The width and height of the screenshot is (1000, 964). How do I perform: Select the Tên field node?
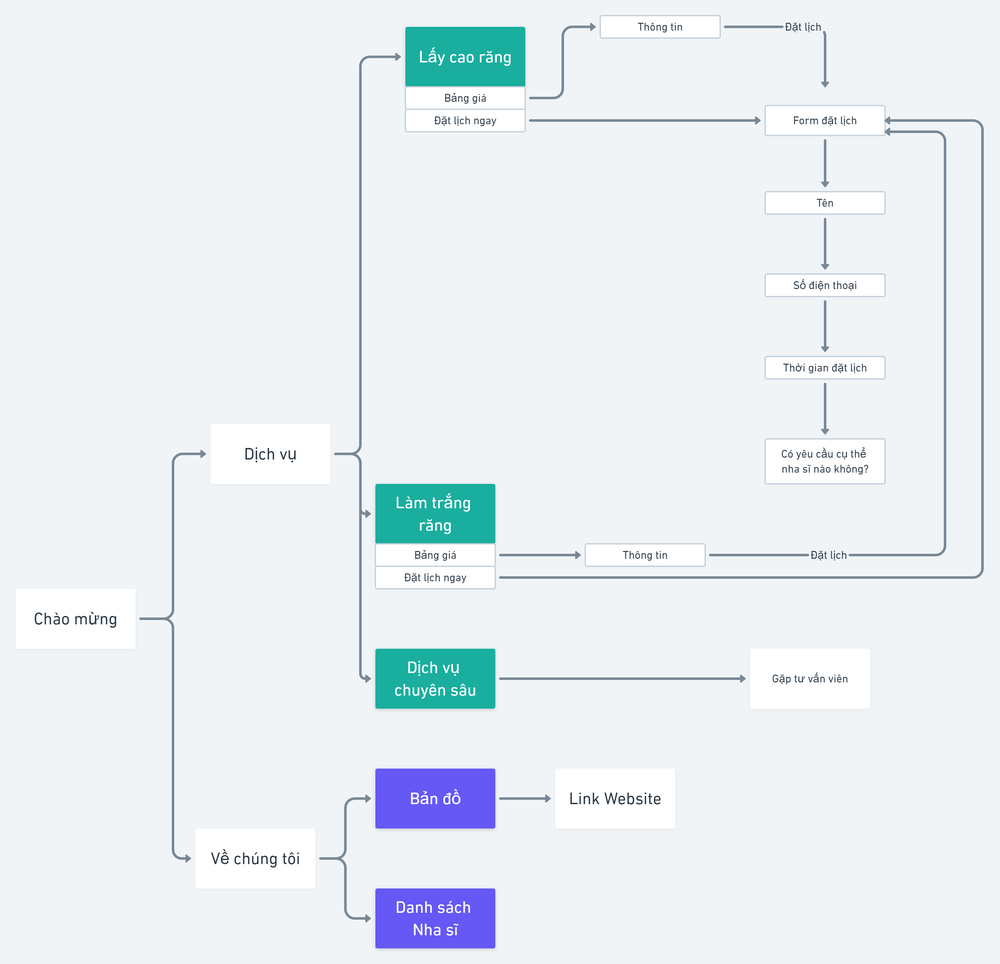(x=825, y=203)
